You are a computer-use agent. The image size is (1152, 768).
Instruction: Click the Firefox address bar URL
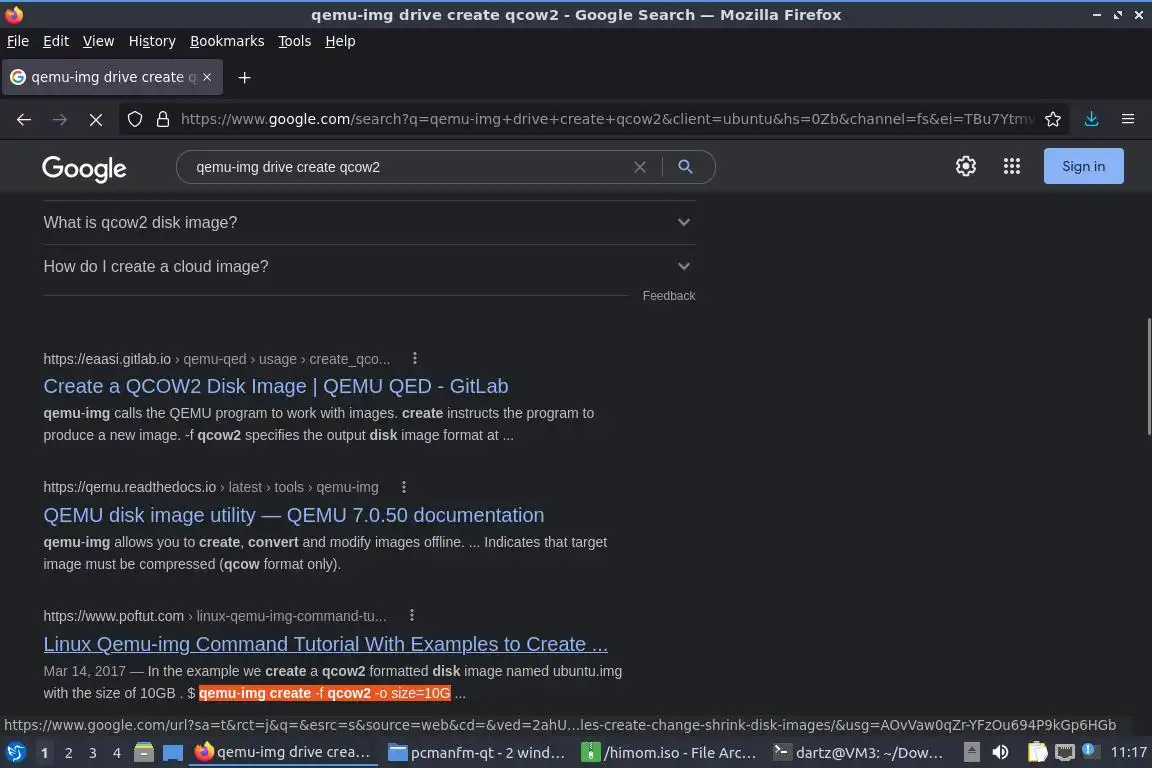point(607,119)
